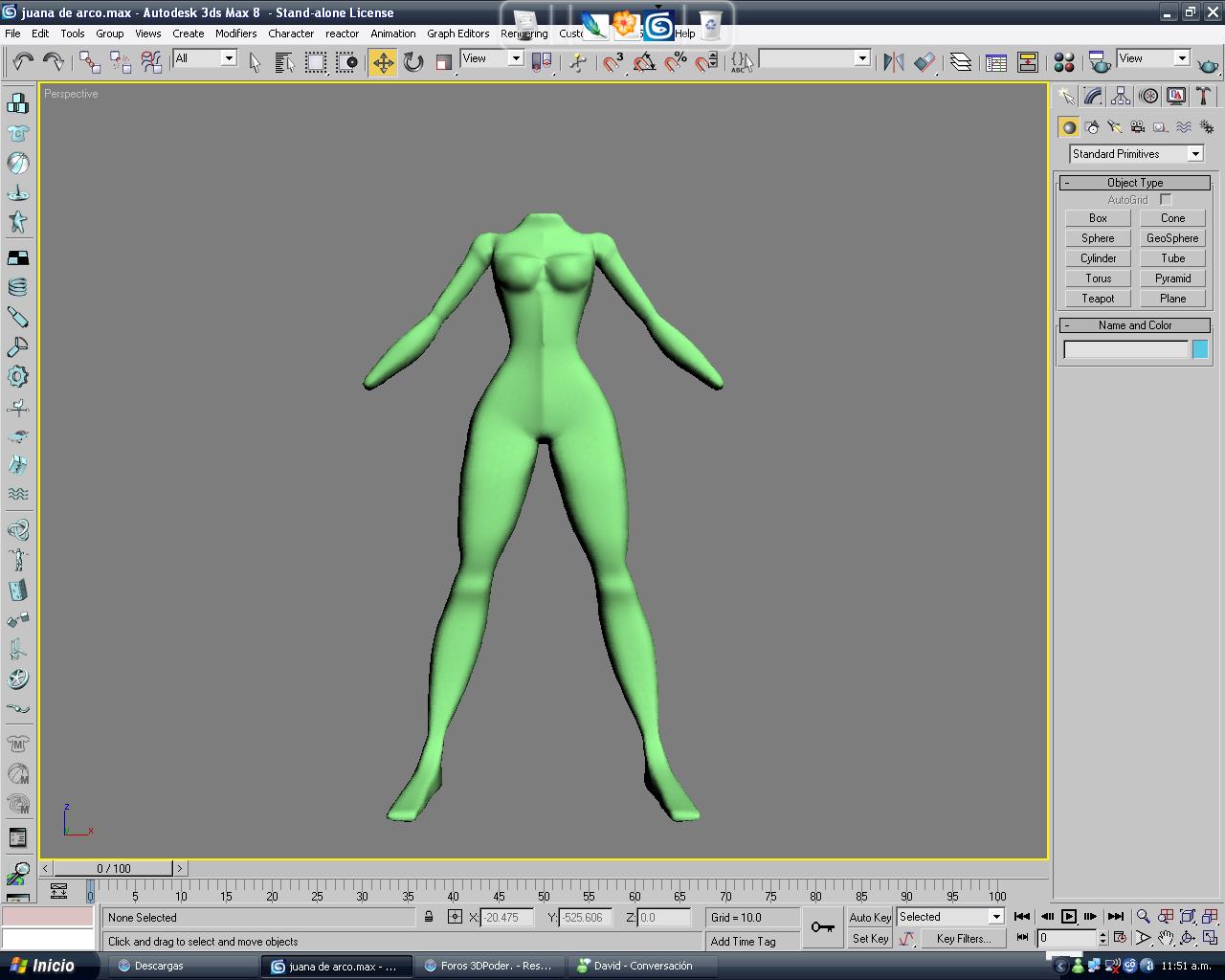Screen dimensions: 1225x980
Task: Toggle Set Key animation mode
Action: point(870,939)
